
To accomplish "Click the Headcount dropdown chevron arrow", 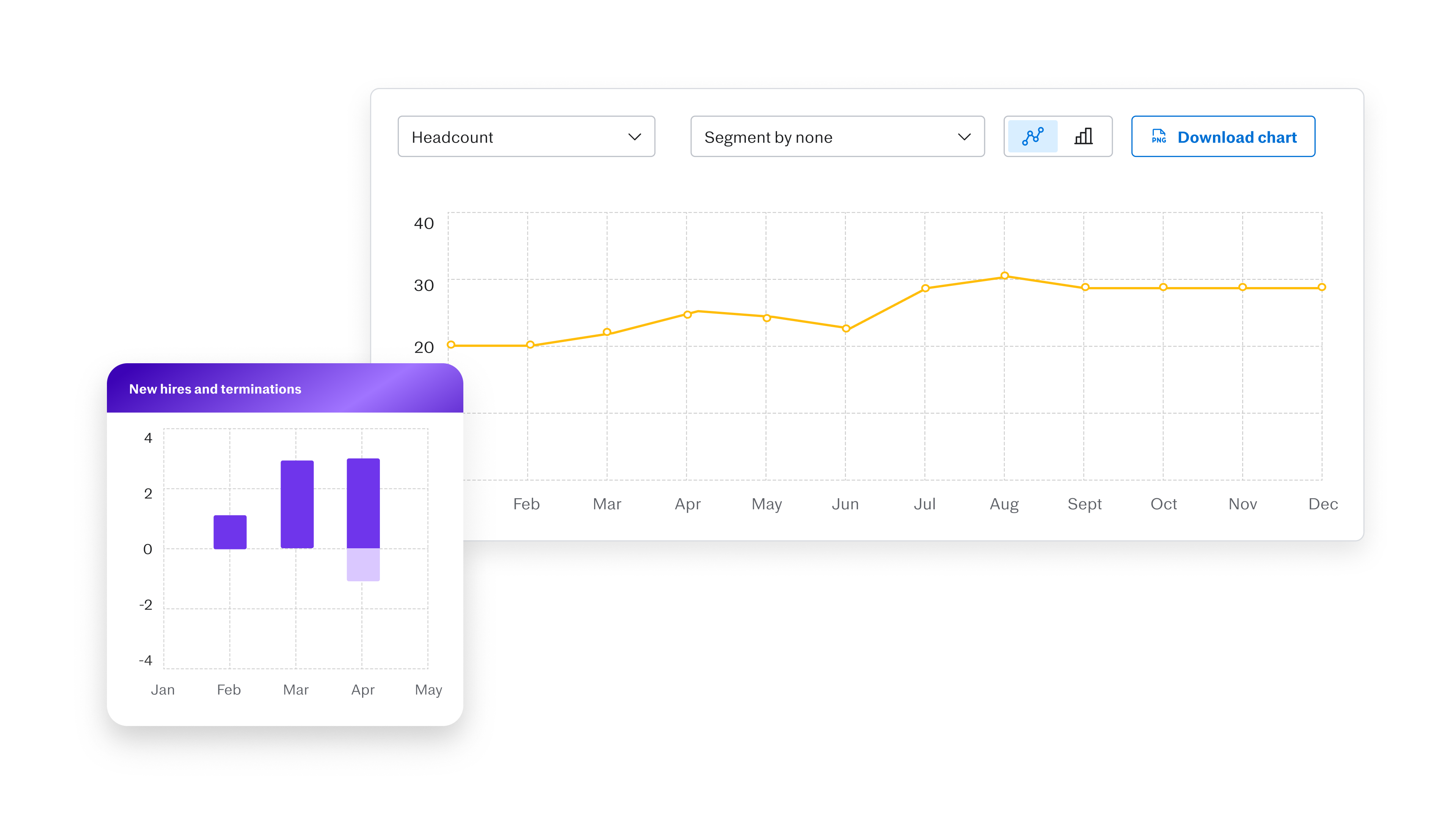I will [x=635, y=137].
